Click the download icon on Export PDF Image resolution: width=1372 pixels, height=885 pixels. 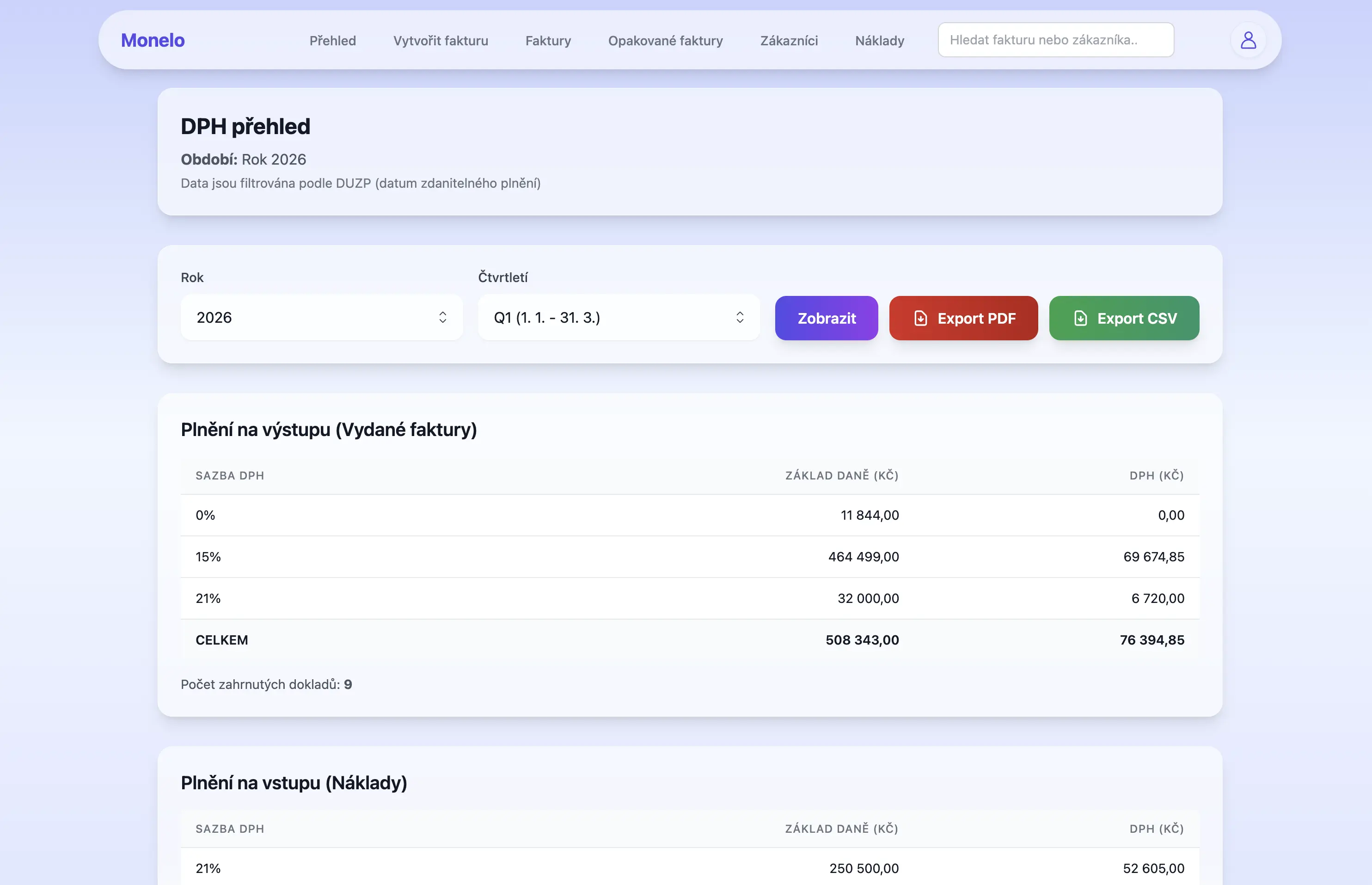coord(920,318)
